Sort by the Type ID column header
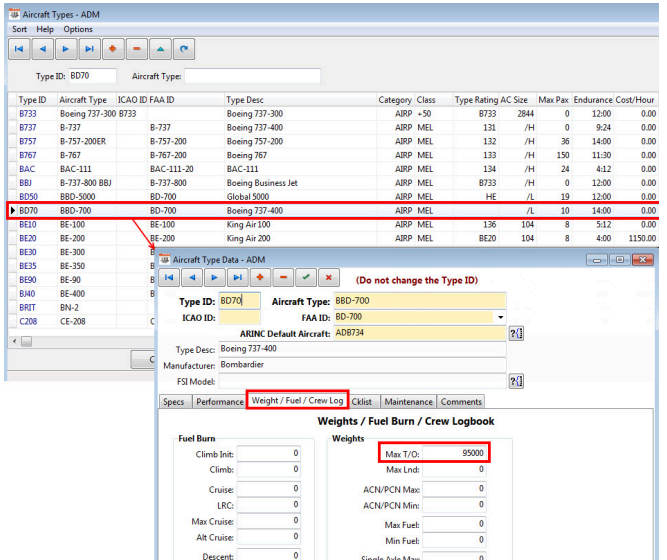Viewport: 667px width, 560px height. (37, 100)
